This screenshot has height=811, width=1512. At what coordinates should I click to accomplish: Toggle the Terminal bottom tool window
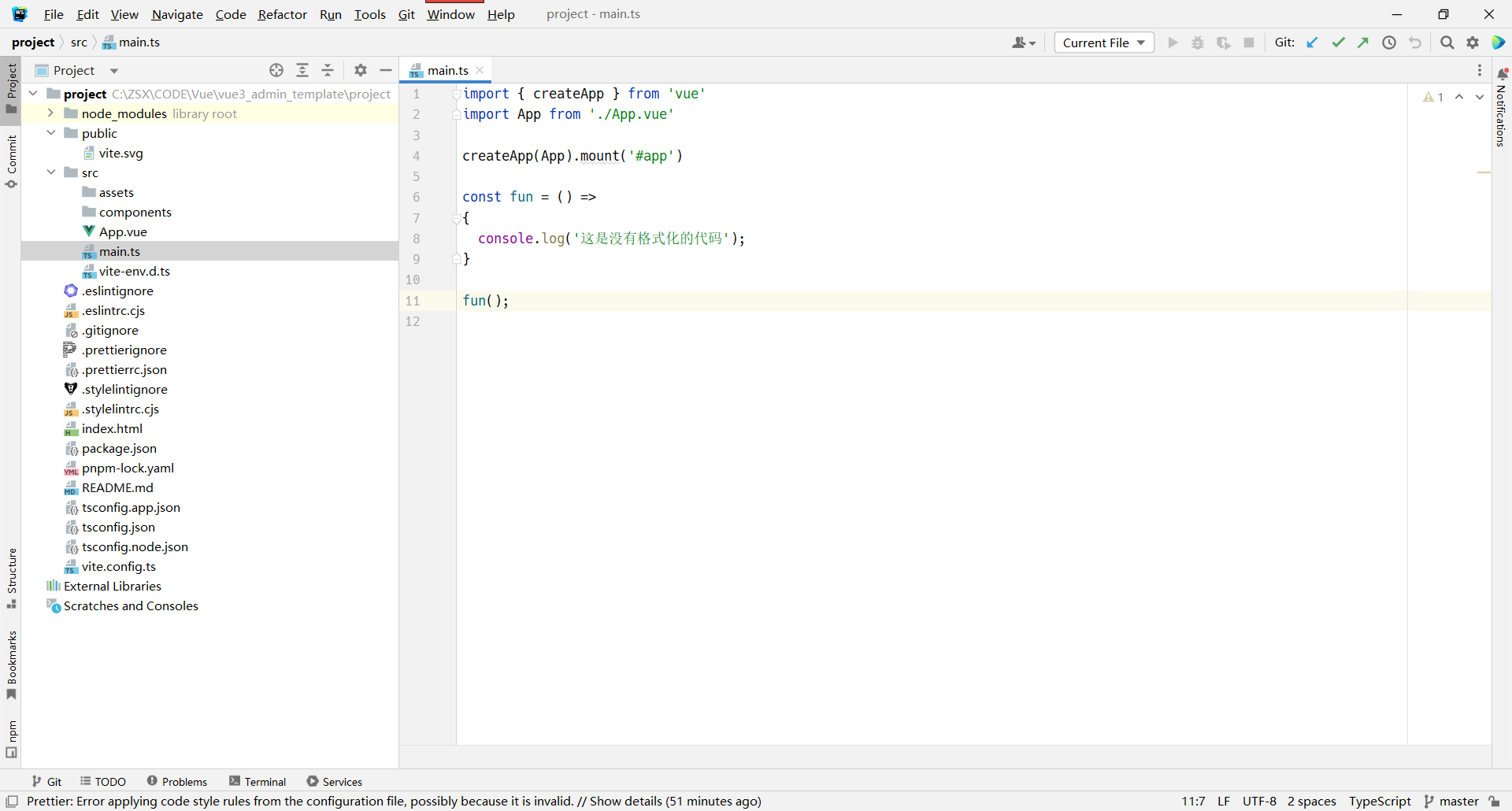pyautogui.click(x=258, y=781)
